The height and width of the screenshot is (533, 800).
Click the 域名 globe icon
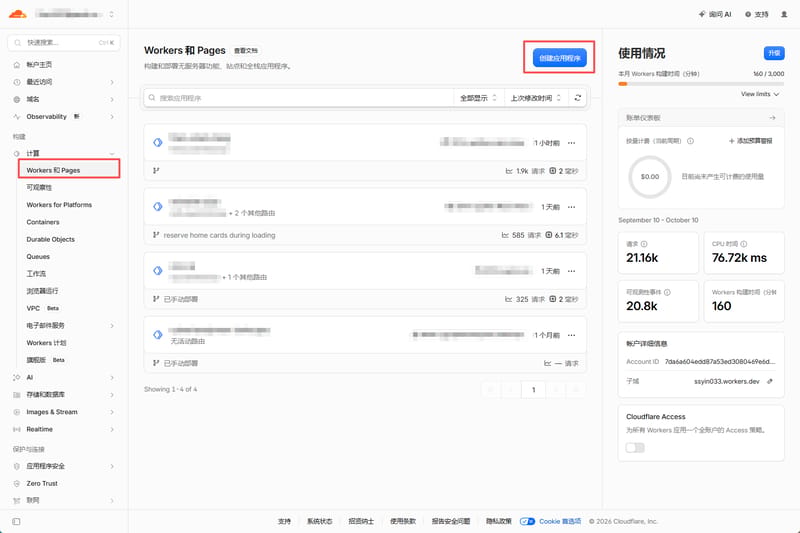[17, 99]
